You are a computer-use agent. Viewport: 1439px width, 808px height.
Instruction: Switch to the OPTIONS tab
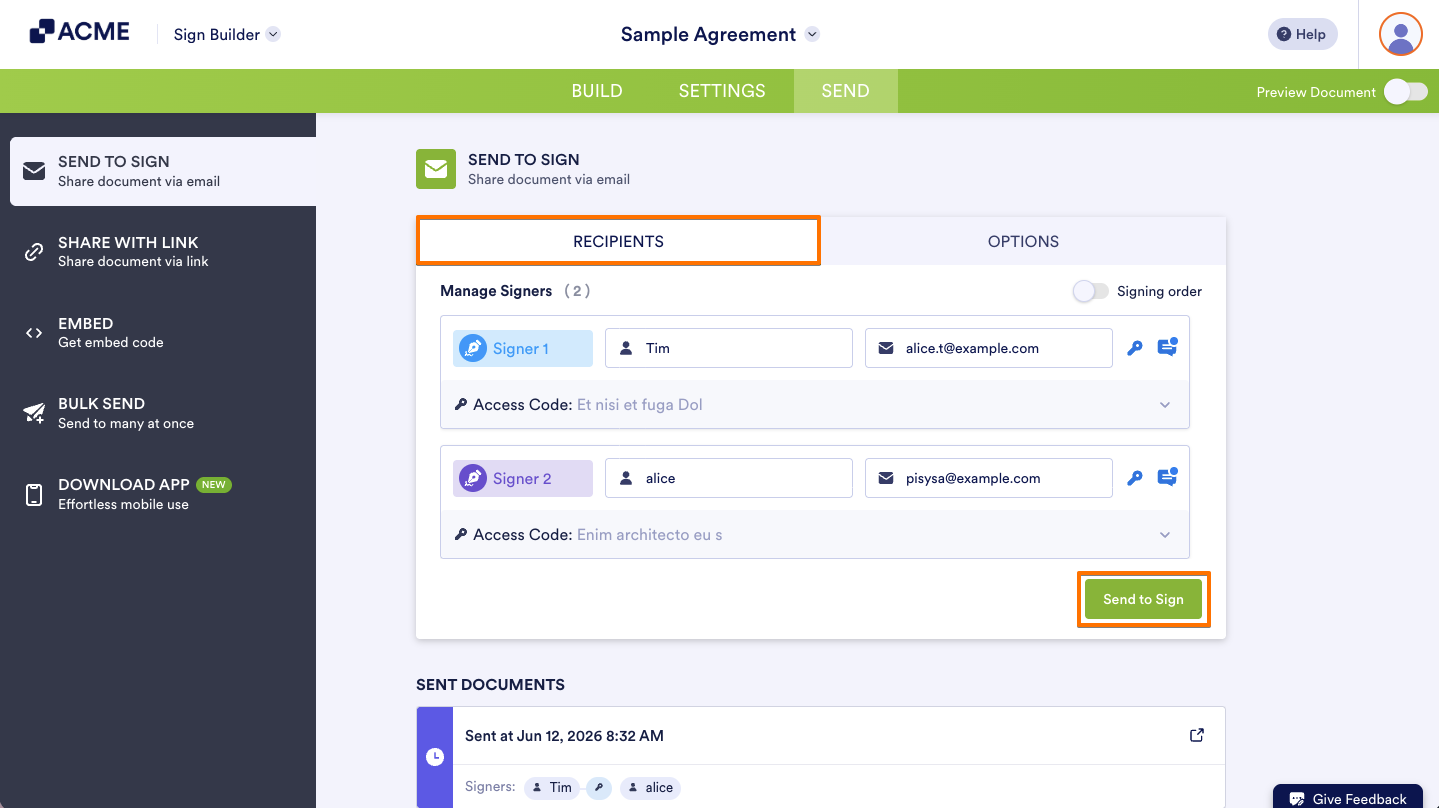pos(1023,241)
